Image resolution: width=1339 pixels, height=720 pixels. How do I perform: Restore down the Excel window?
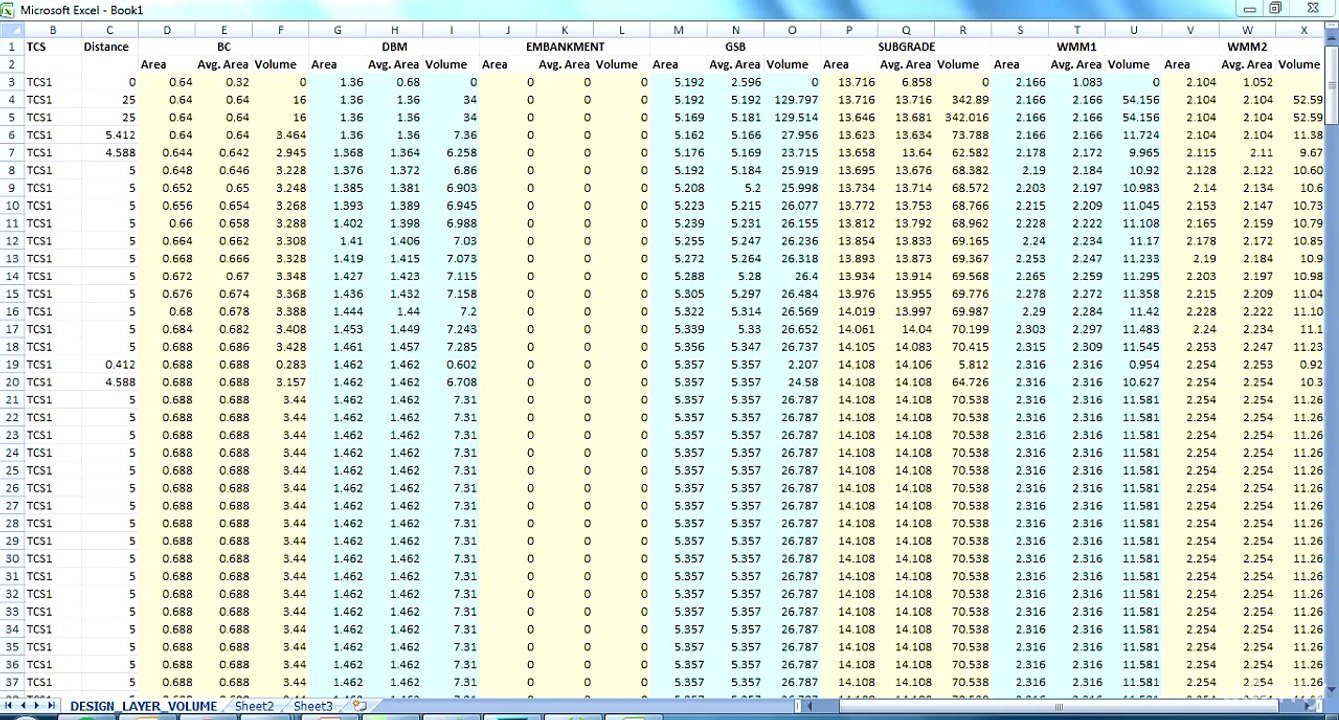point(1275,8)
